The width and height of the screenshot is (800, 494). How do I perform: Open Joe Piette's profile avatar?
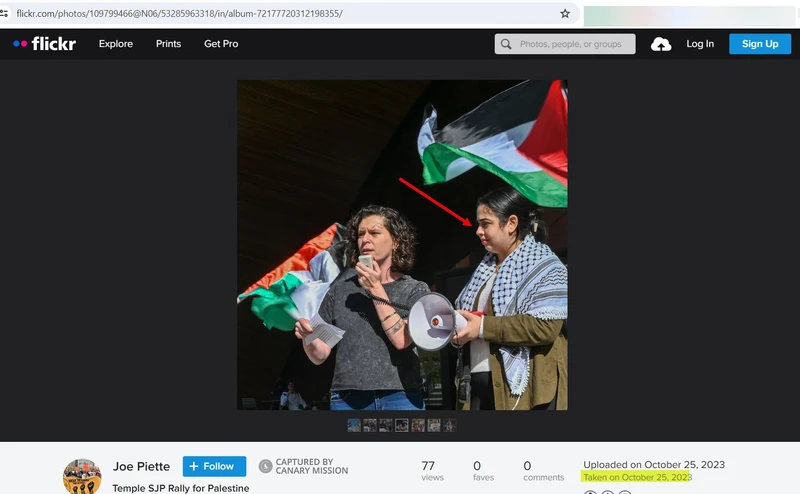(x=82, y=476)
